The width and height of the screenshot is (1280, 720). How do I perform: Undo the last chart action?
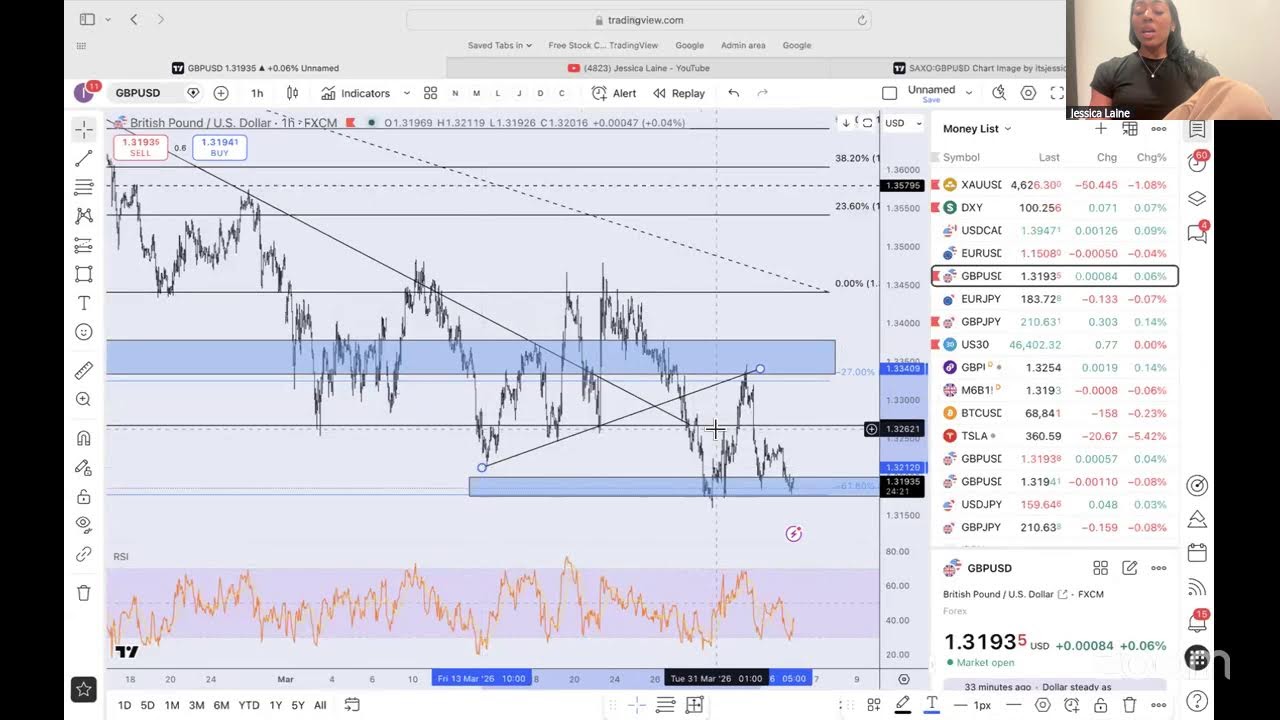tap(734, 93)
